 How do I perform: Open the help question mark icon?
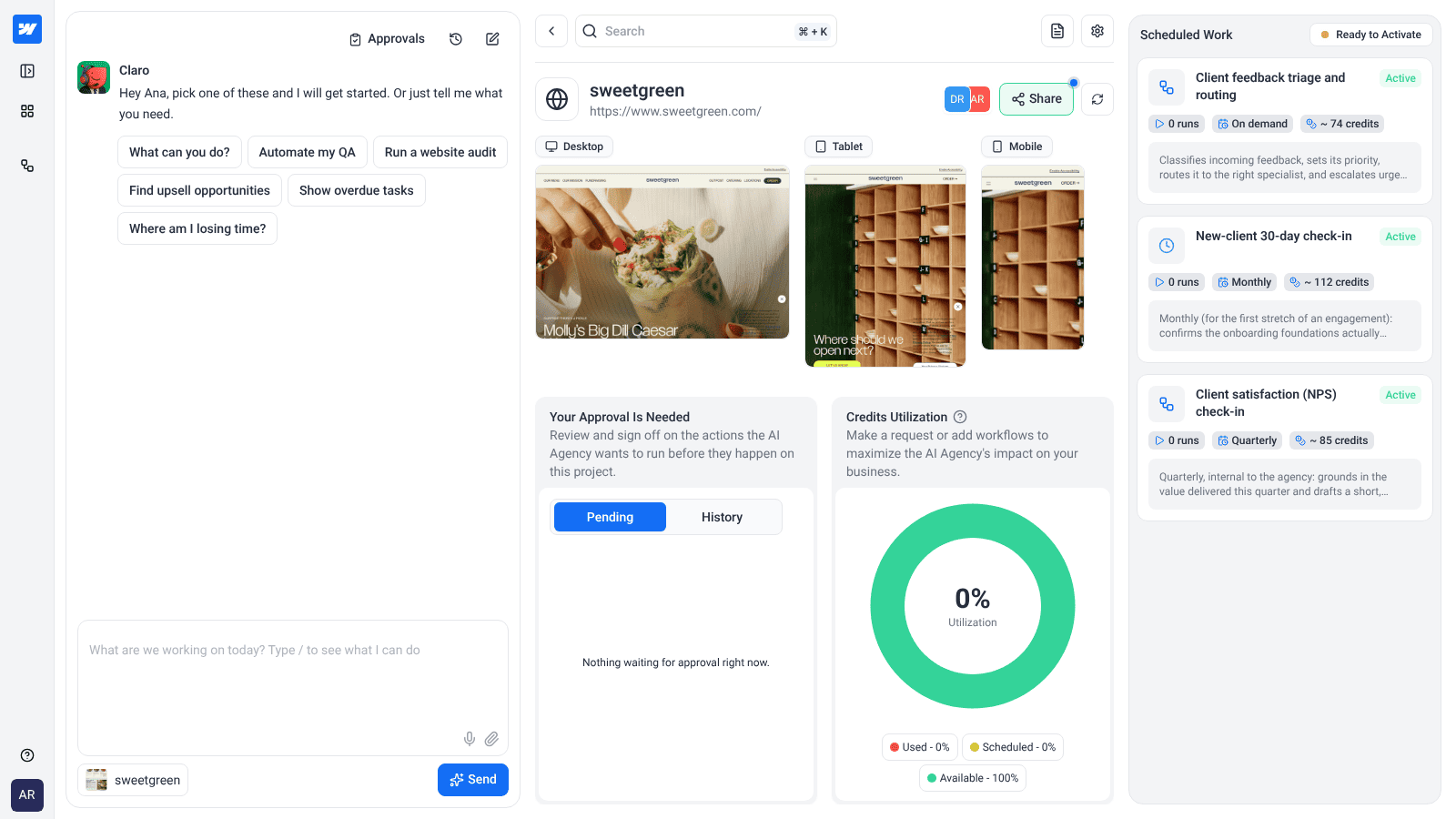point(27,755)
